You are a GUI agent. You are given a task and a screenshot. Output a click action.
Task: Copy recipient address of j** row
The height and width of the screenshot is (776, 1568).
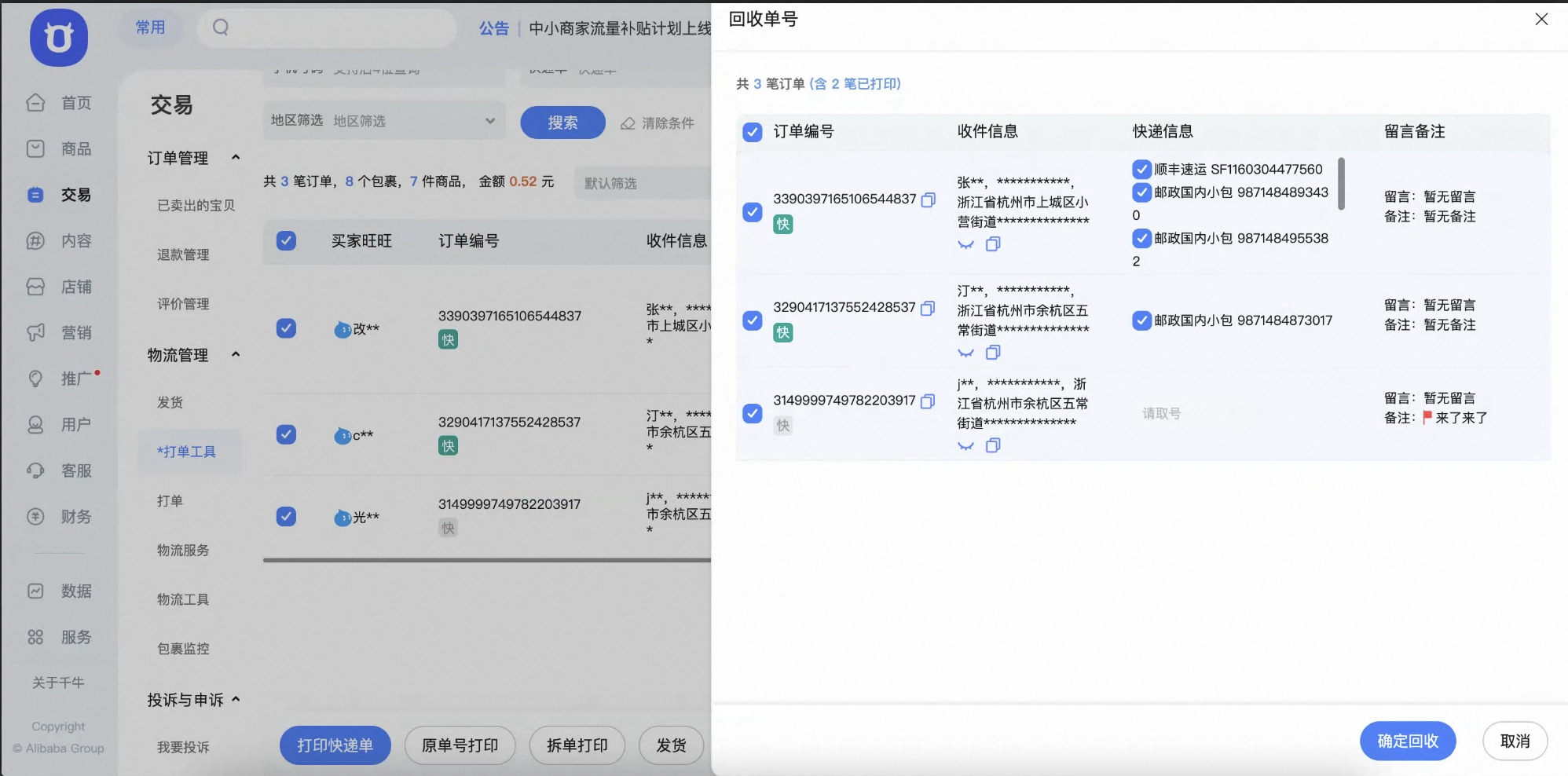click(x=993, y=445)
